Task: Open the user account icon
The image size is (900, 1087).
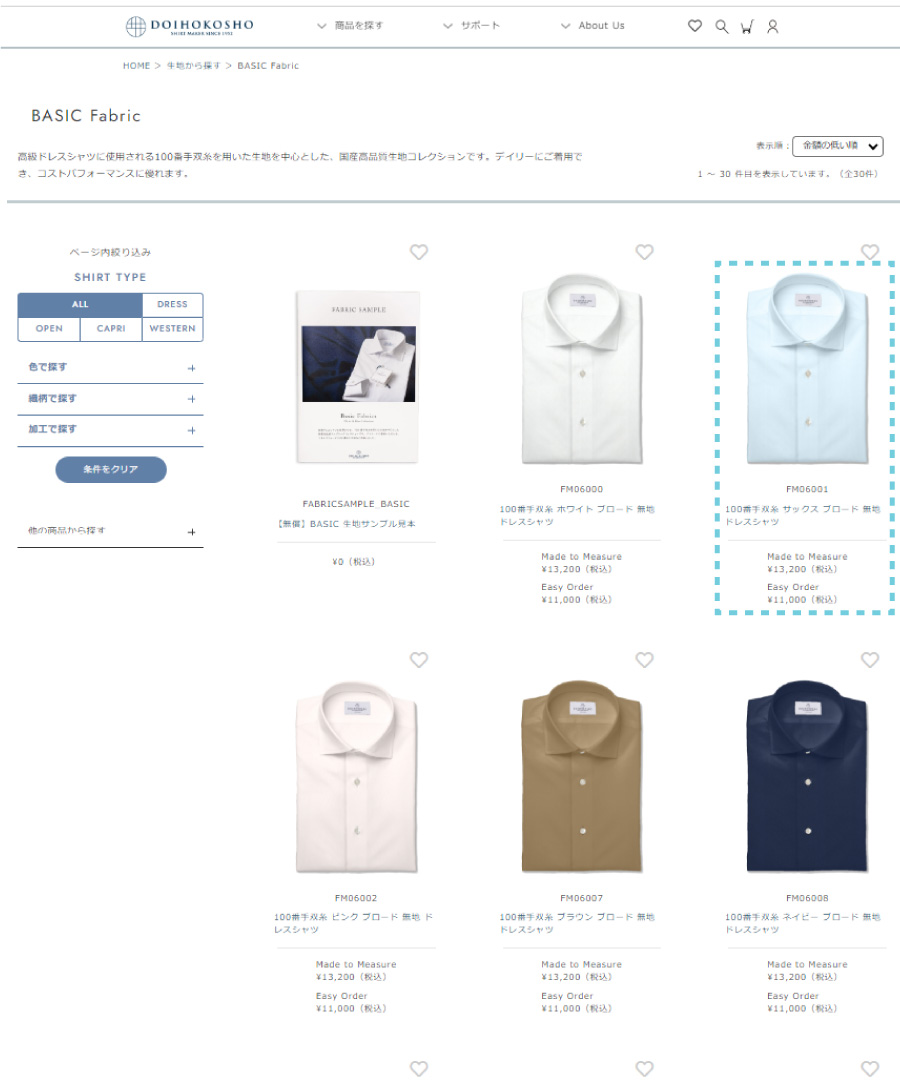Action: 772,26
